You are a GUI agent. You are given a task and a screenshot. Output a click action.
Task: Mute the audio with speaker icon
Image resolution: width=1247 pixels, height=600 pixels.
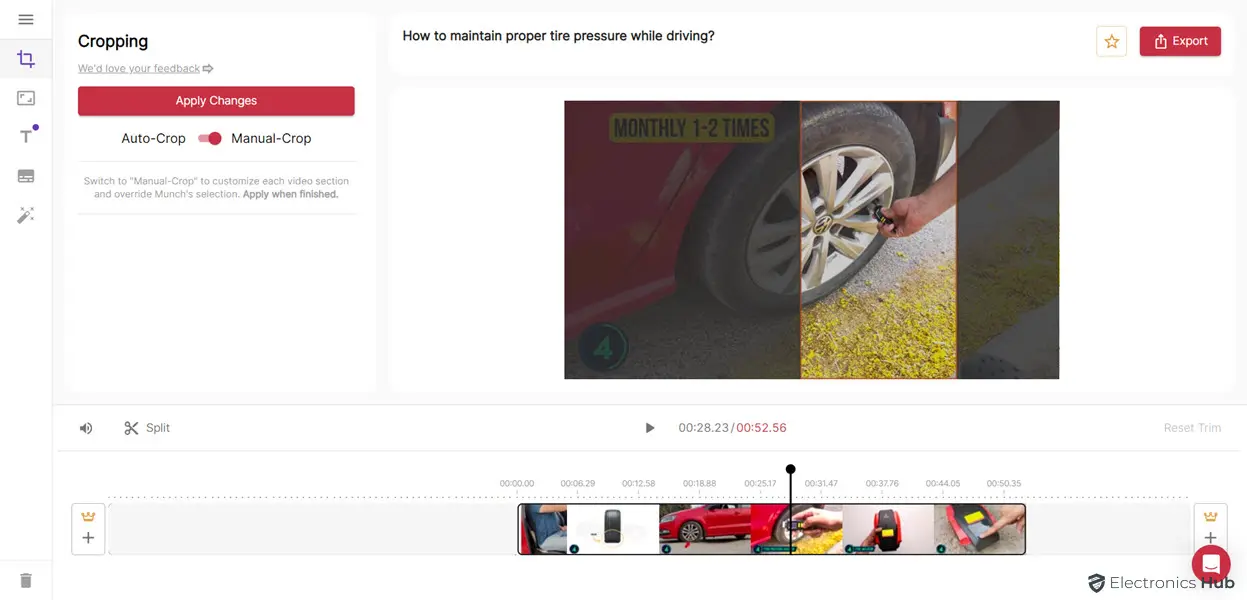click(x=86, y=428)
